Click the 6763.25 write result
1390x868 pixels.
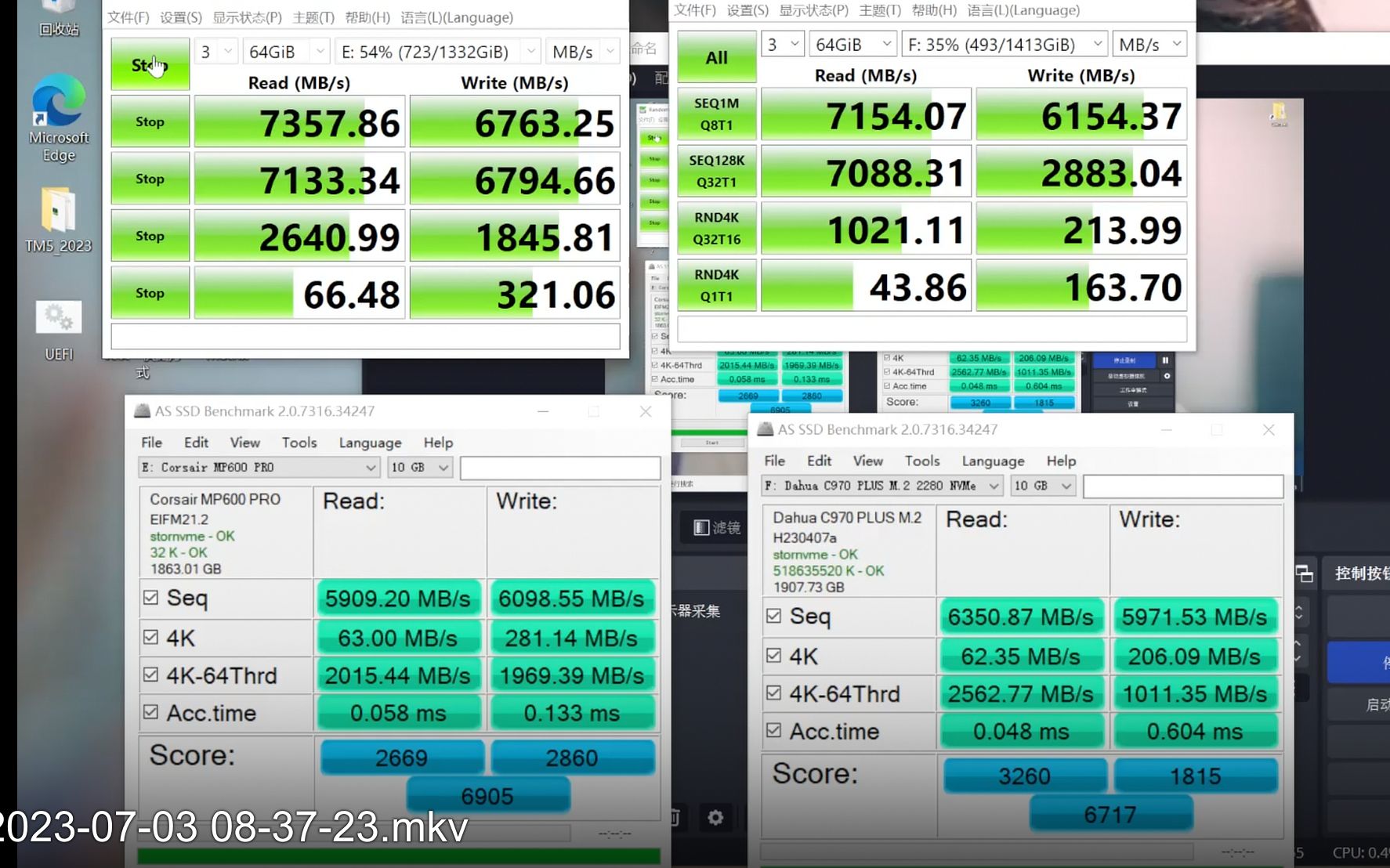[515, 122]
